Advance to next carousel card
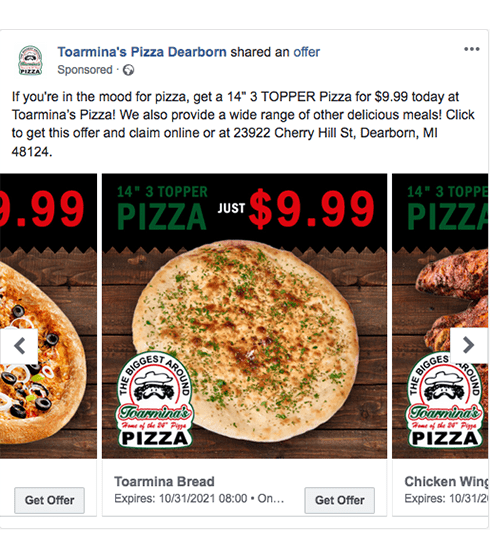This screenshot has width=490, height=559. coord(469,345)
